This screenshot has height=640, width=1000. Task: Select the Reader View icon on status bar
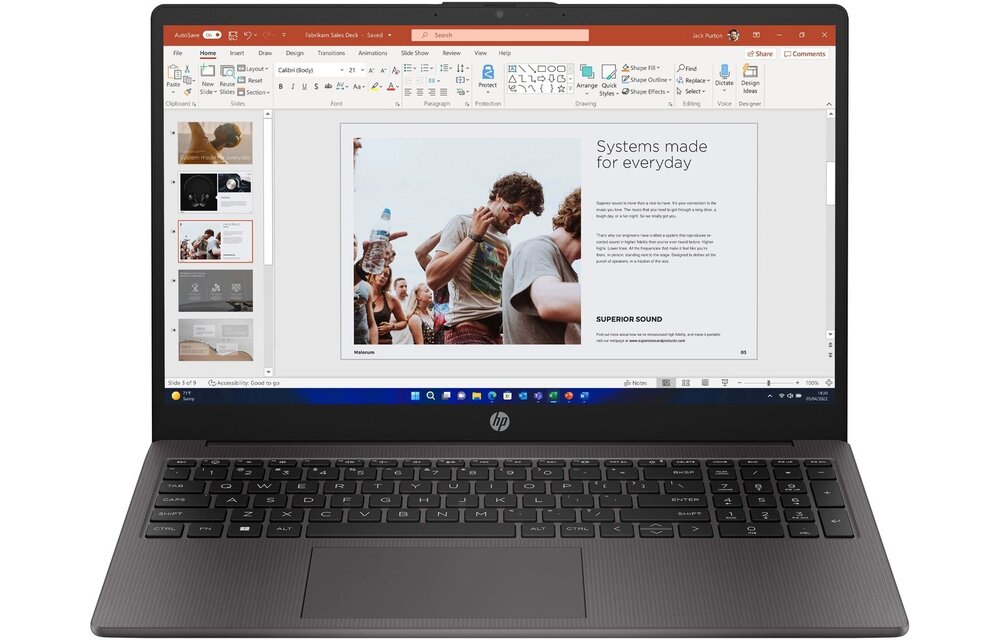pyautogui.click(x=705, y=382)
